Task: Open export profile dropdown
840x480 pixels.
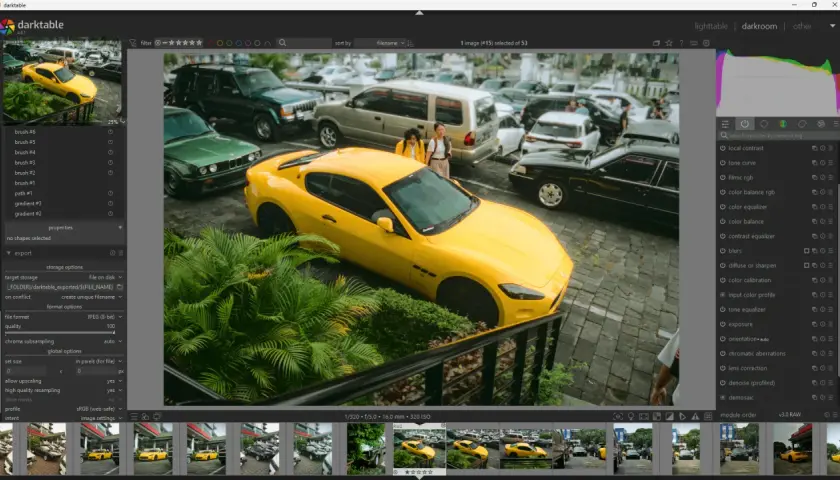Action: (x=64, y=409)
